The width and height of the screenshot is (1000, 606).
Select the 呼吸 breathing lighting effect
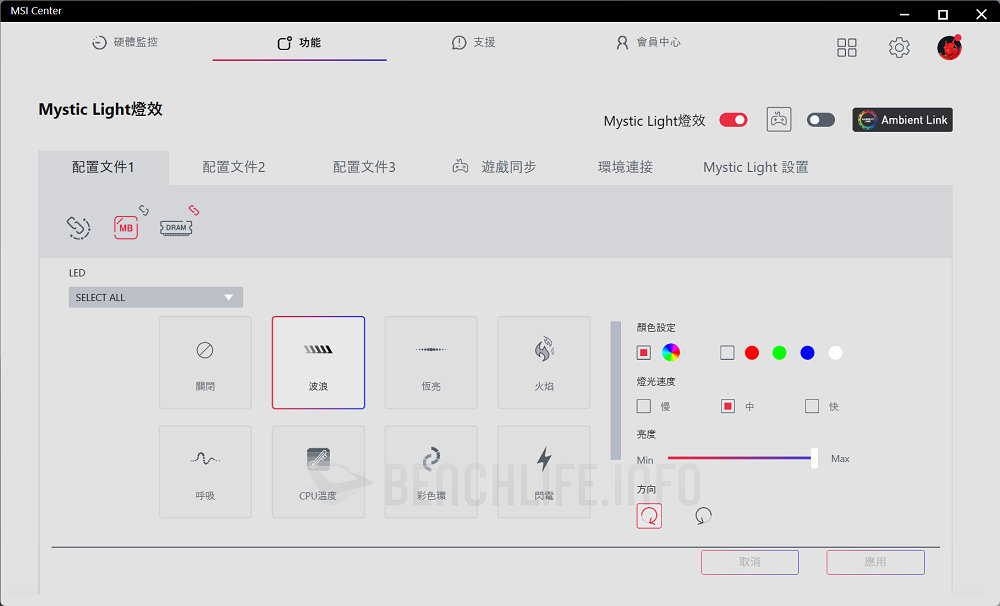click(205, 472)
